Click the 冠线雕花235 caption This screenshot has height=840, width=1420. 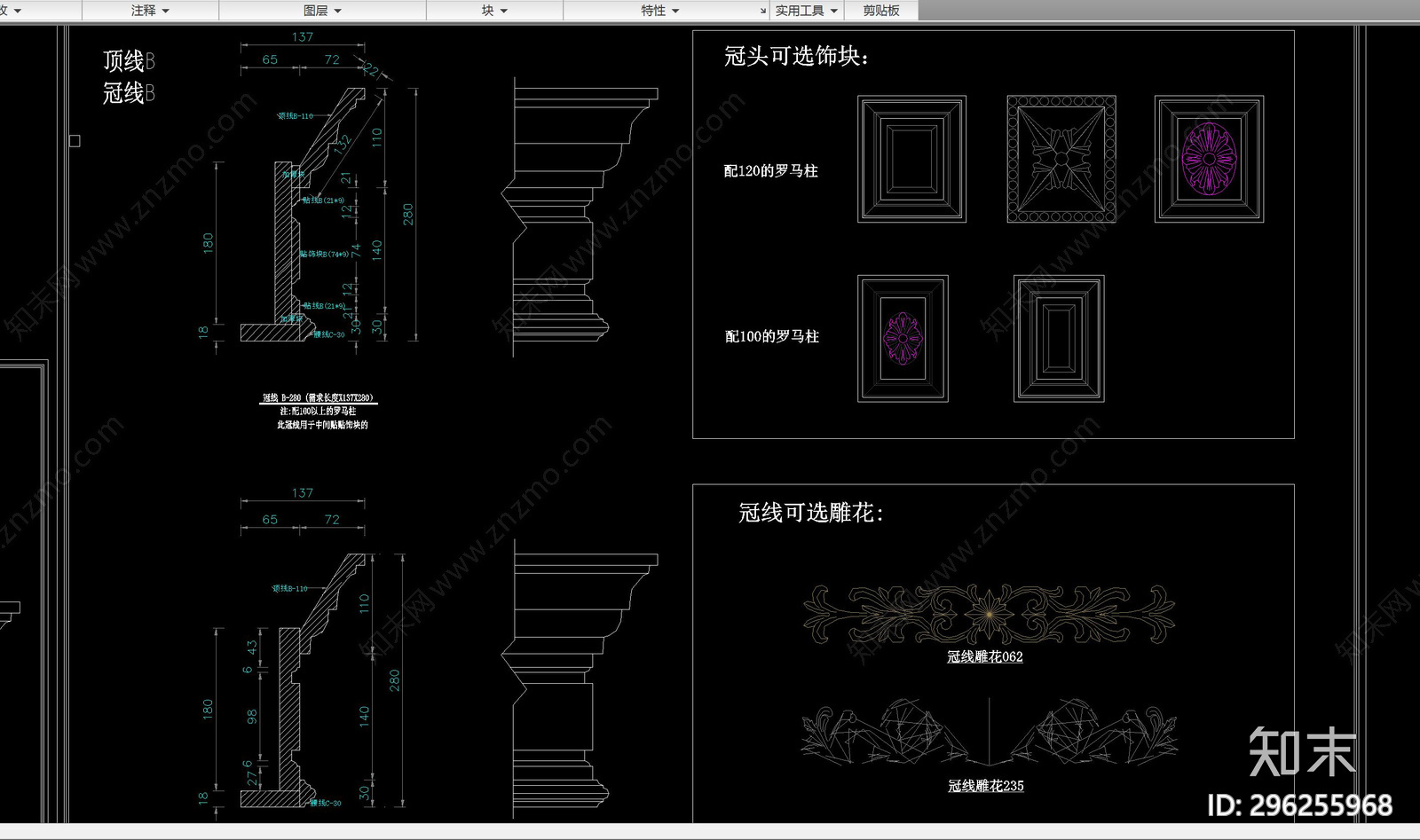pos(985,786)
